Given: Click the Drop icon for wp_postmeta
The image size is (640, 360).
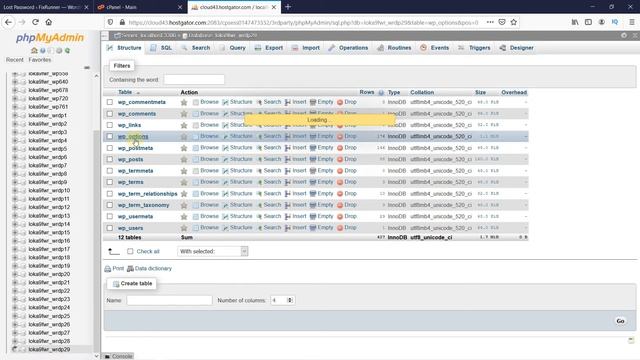Looking at the screenshot, I should click(x=340, y=148).
